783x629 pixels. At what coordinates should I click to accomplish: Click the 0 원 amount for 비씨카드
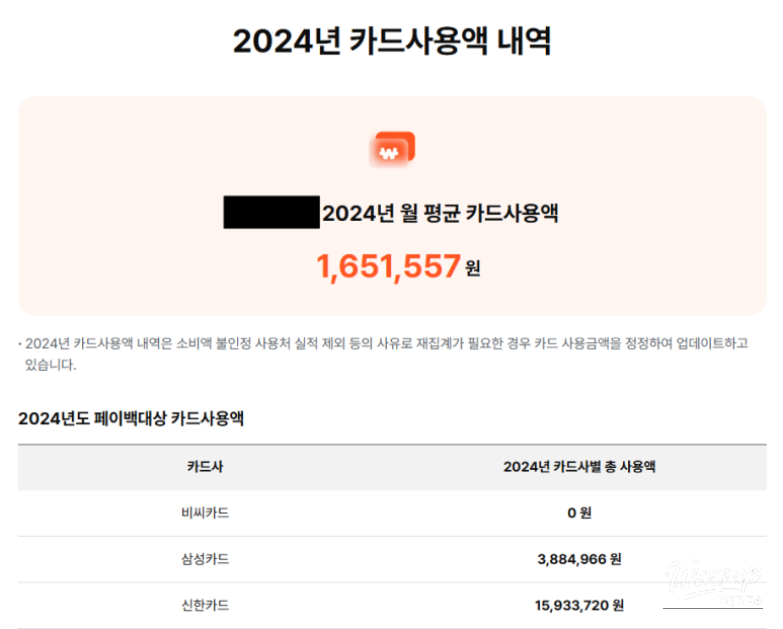580,513
